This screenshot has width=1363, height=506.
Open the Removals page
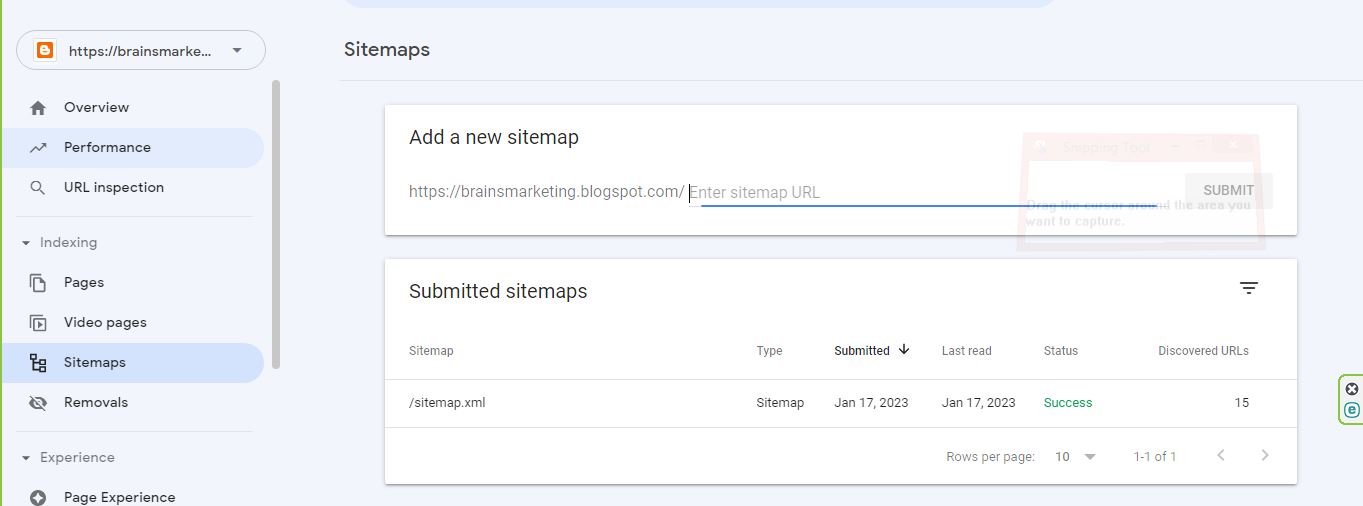[132, 402]
